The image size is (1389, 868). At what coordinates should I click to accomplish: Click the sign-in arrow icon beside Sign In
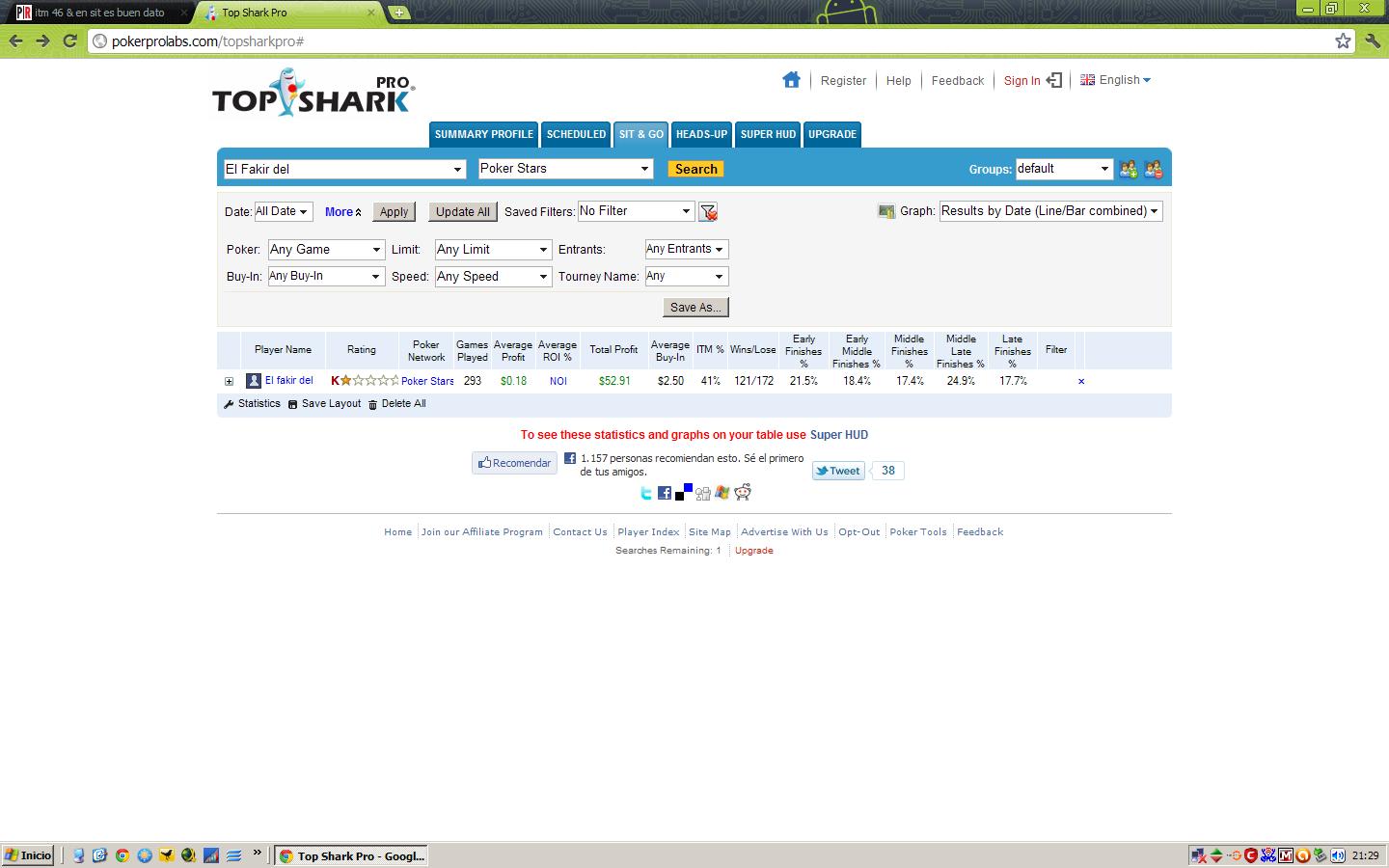(1054, 80)
